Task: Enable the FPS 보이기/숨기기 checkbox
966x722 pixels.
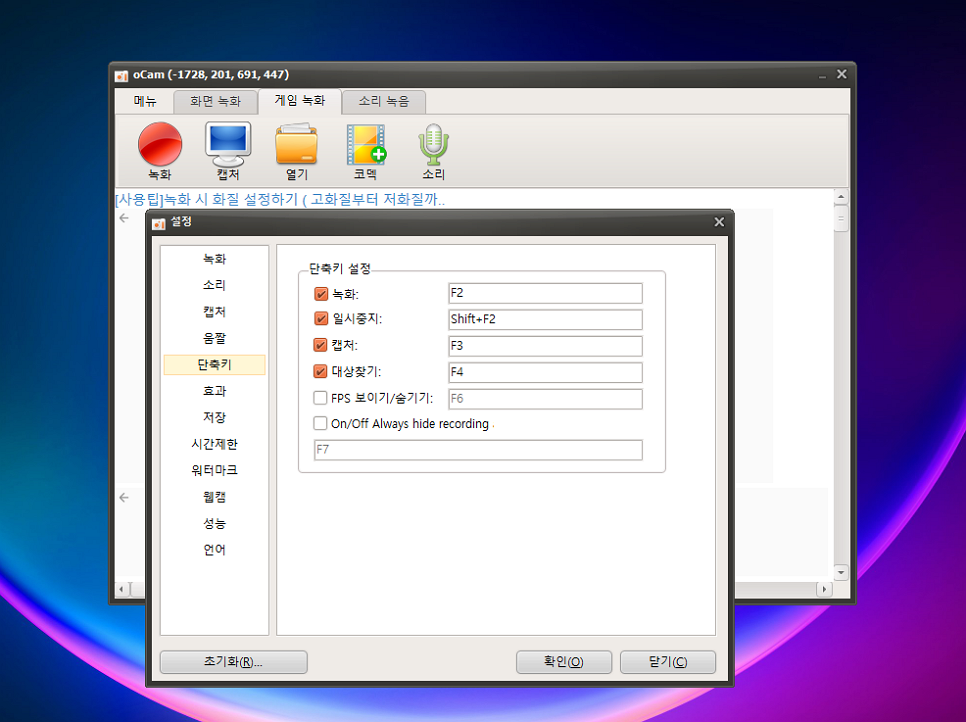Action: point(320,398)
